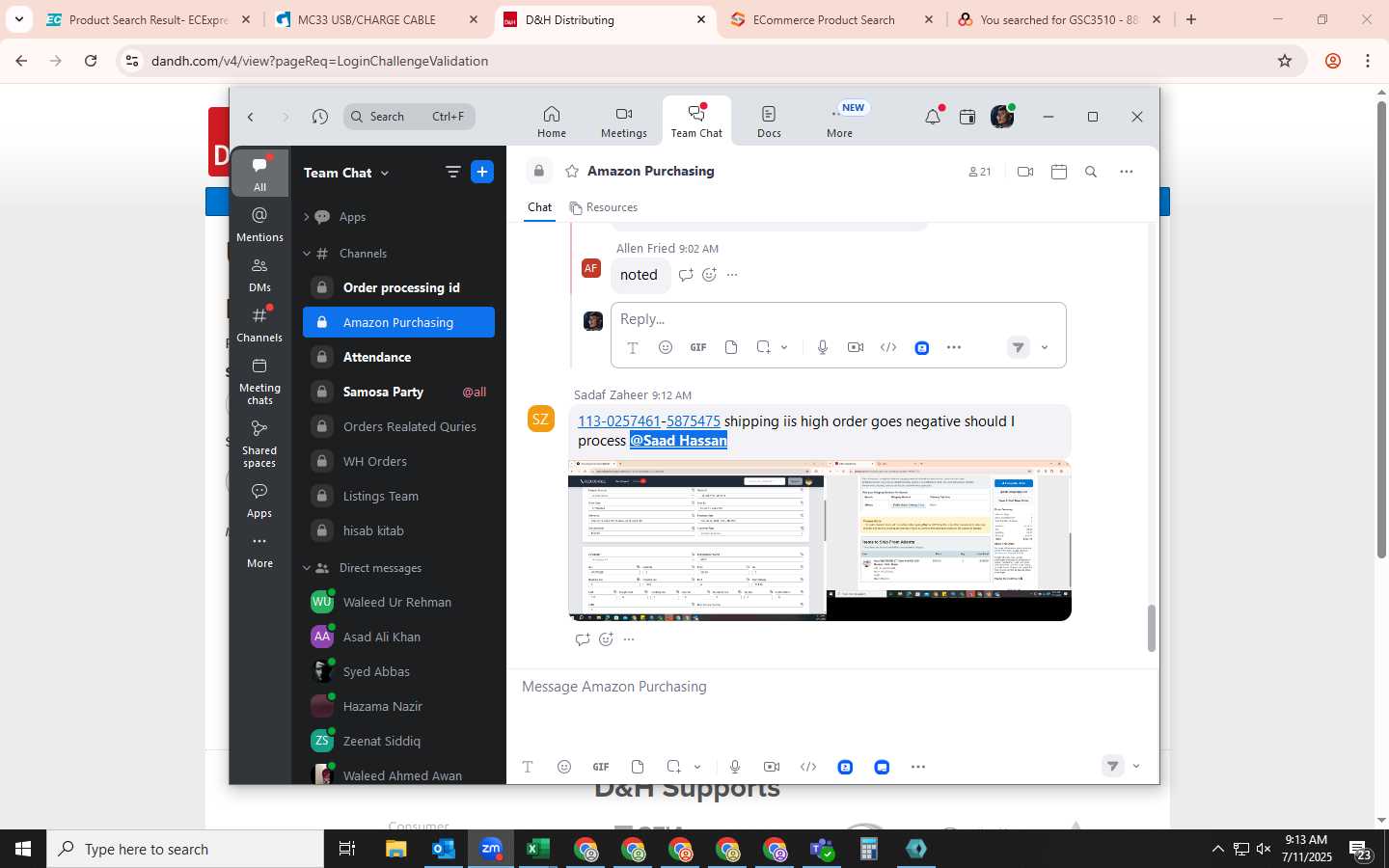Open More in the left sidebar
This screenshot has height=868, width=1389.
[x=259, y=551]
